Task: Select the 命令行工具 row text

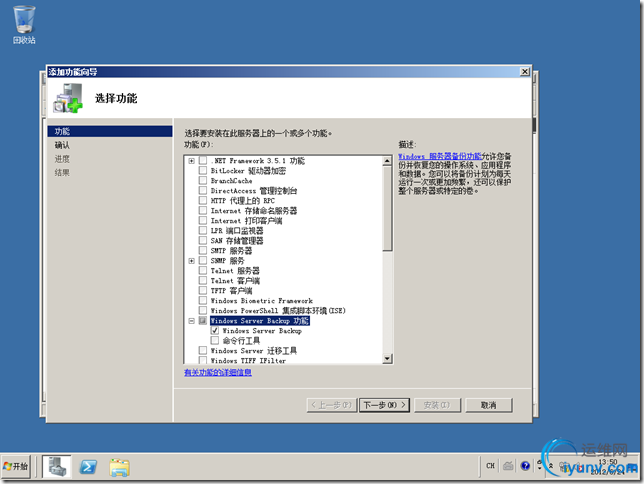Action: [241, 341]
